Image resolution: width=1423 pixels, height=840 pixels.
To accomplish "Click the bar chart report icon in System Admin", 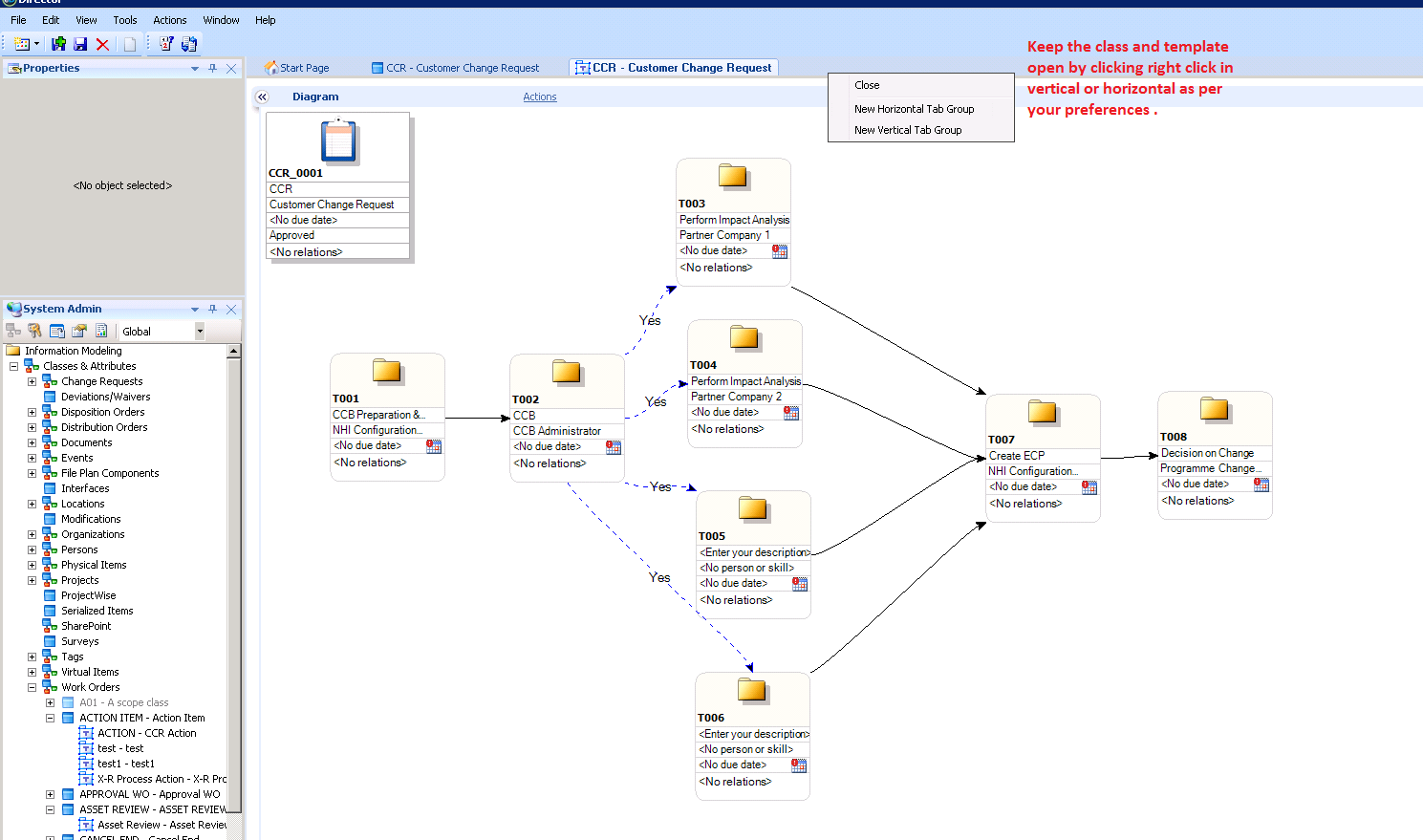I will pyautogui.click(x=101, y=331).
